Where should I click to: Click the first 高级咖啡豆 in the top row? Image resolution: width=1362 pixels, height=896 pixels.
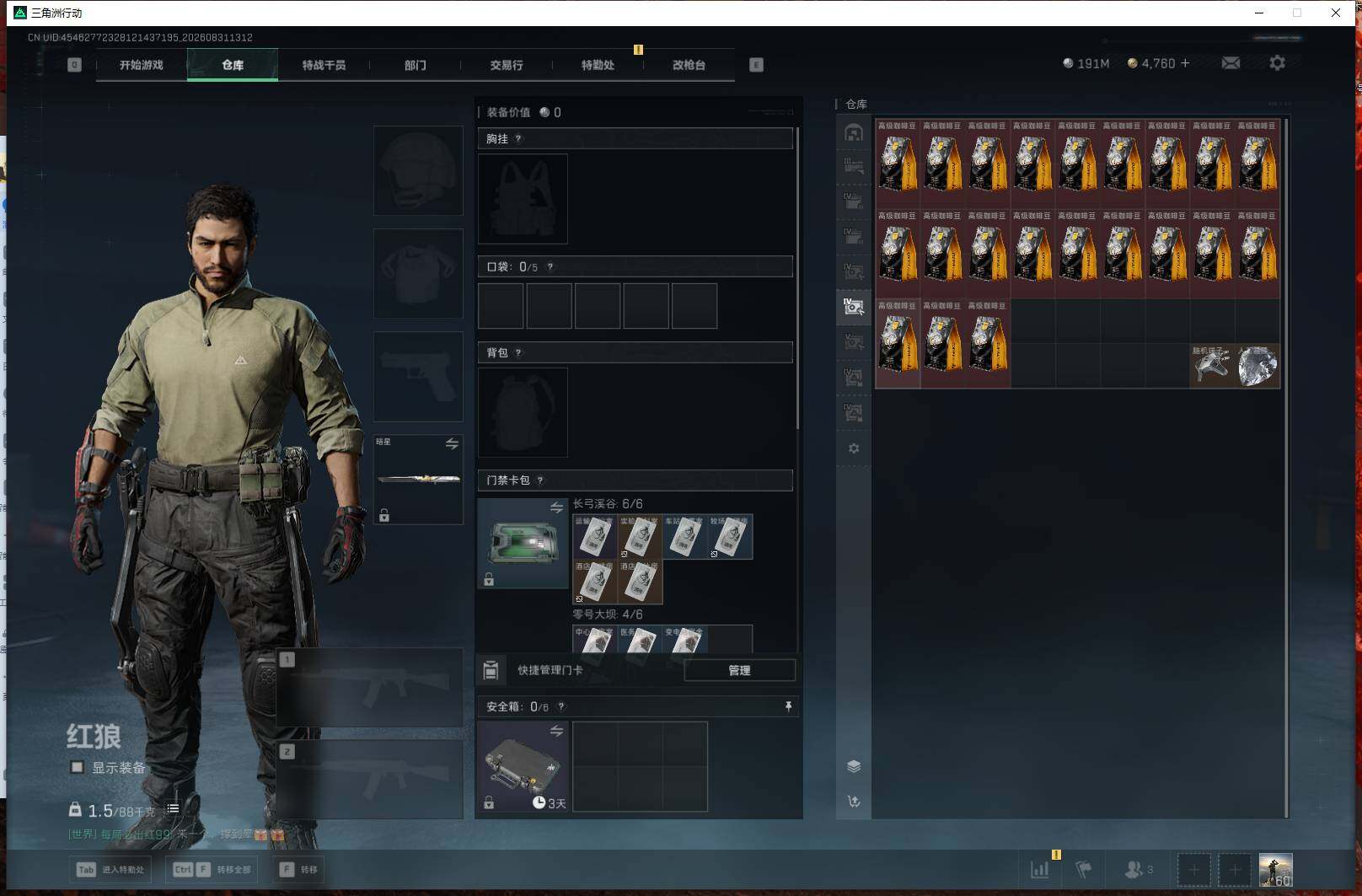click(898, 164)
